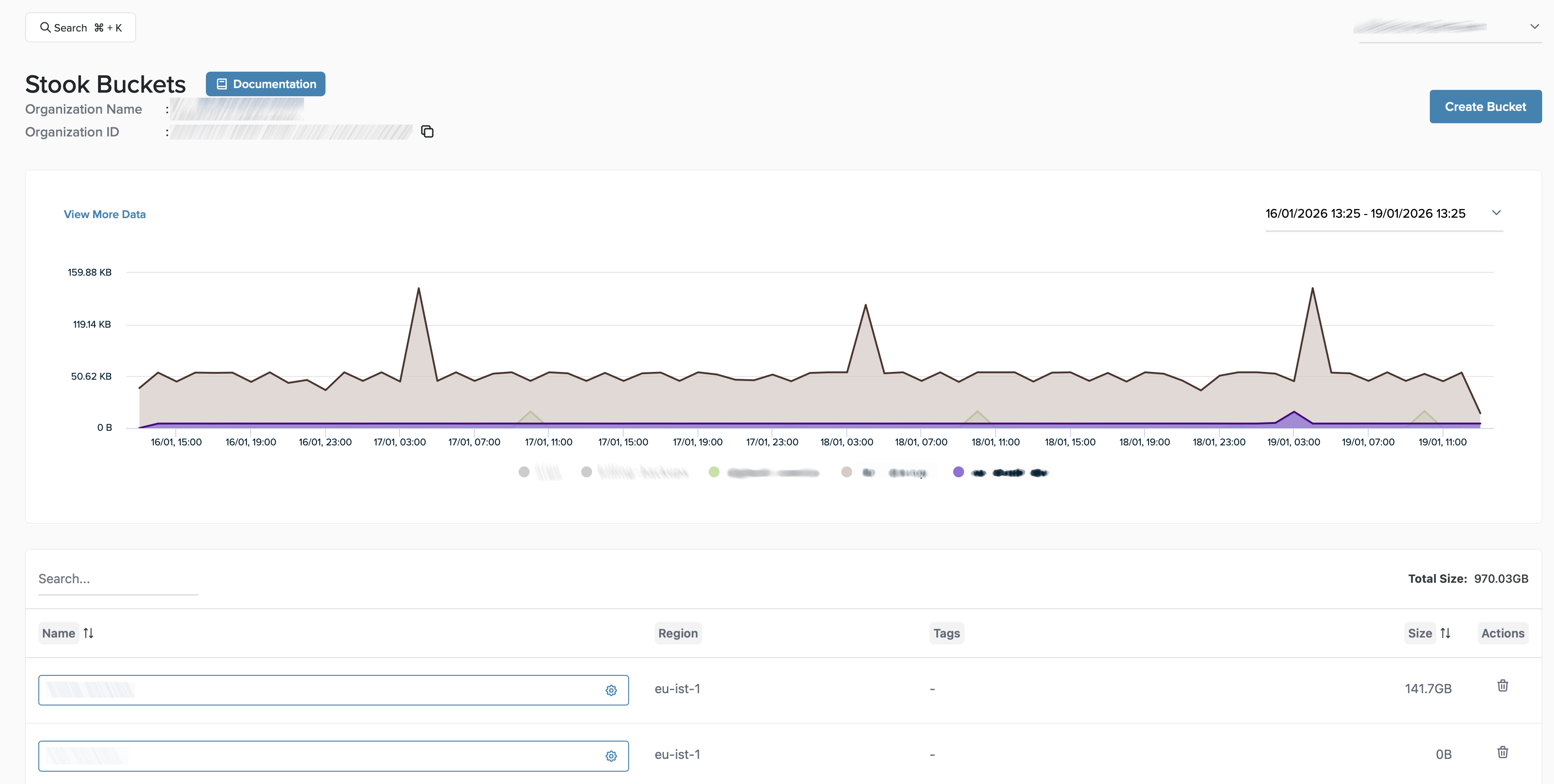Screen dimensions: 1554x784
Task: Click the Actions column header
Action: (1502, 632)
